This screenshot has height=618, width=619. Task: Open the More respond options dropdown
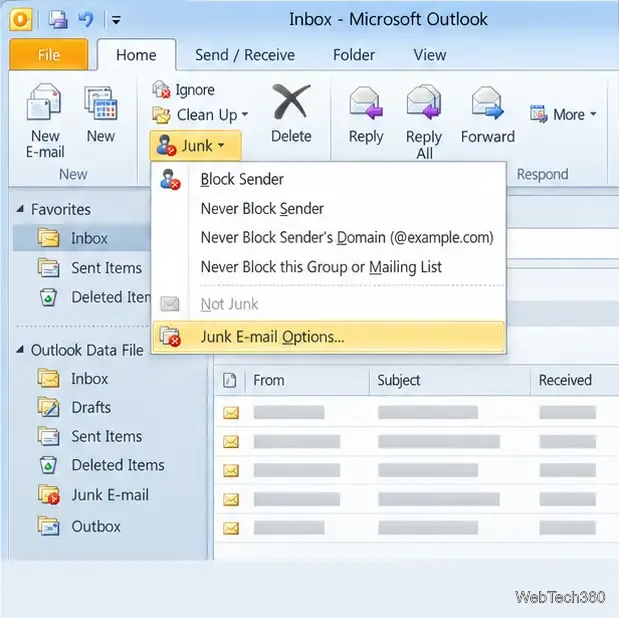point(563,115)
